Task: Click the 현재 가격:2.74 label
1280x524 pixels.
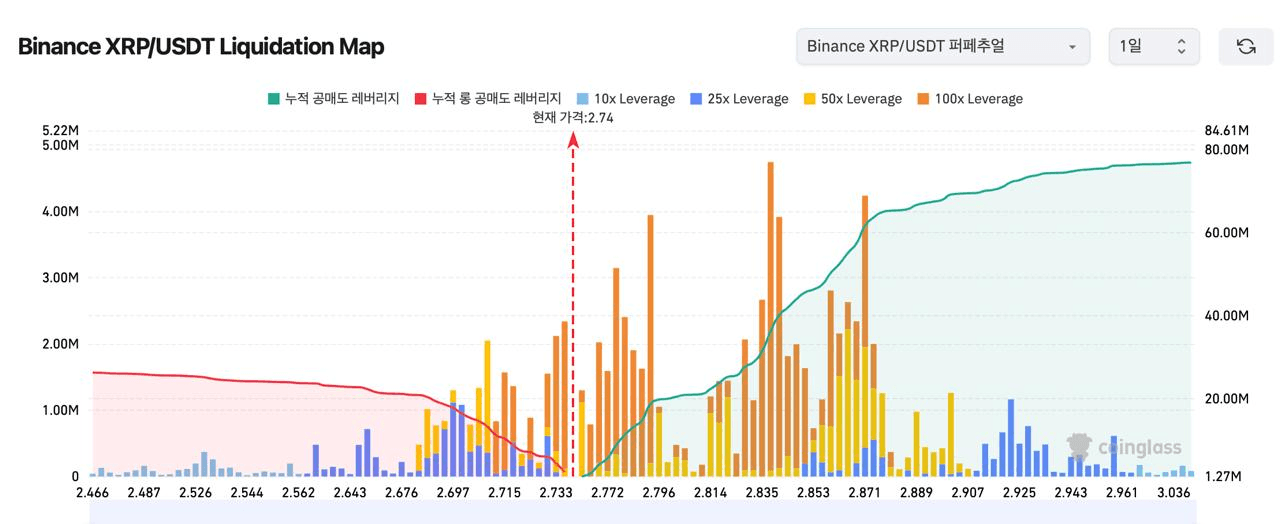Action: pos(573,117)
